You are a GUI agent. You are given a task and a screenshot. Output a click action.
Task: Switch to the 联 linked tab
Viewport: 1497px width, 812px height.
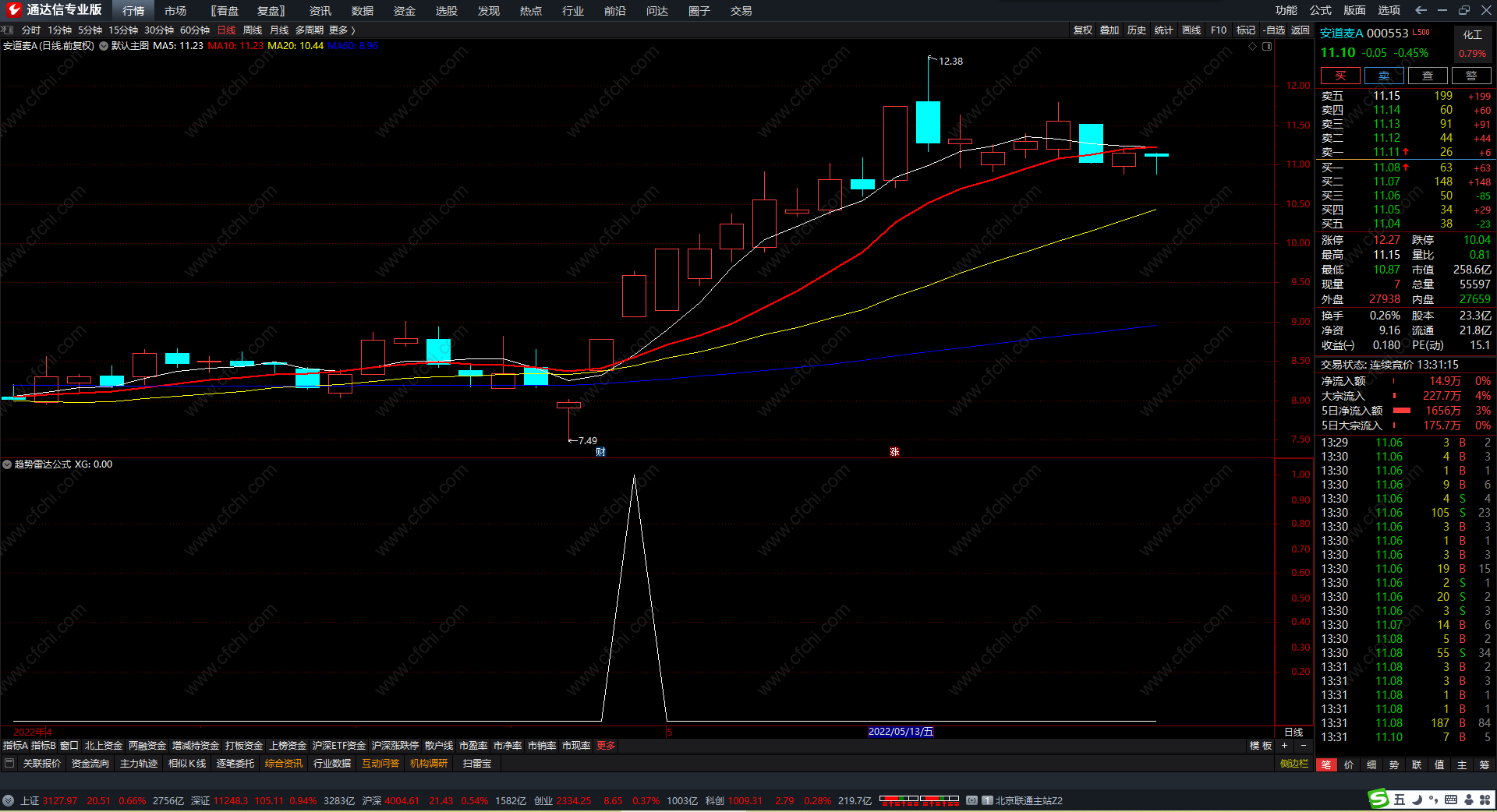pyautogui.click(x=1417, y=764)
